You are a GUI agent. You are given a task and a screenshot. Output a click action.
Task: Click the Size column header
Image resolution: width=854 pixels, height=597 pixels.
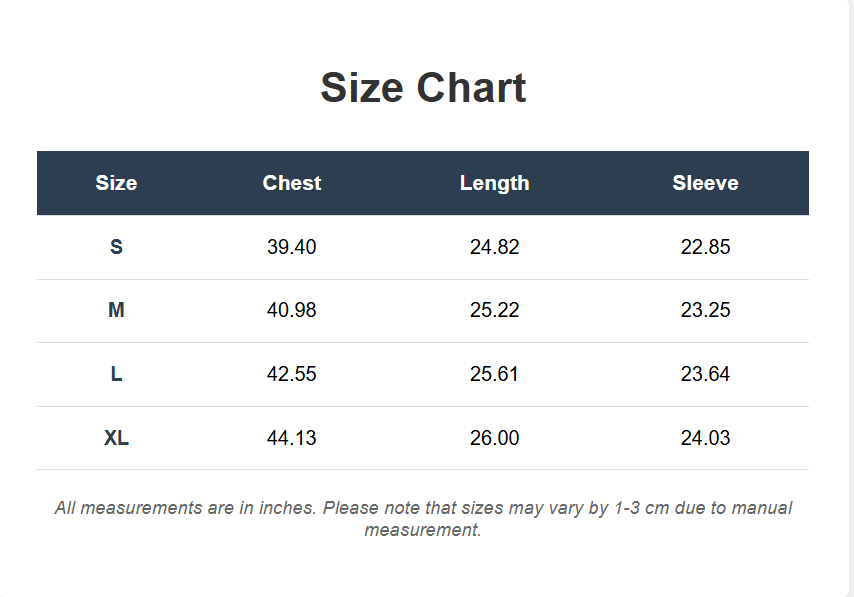click(116, 183)
